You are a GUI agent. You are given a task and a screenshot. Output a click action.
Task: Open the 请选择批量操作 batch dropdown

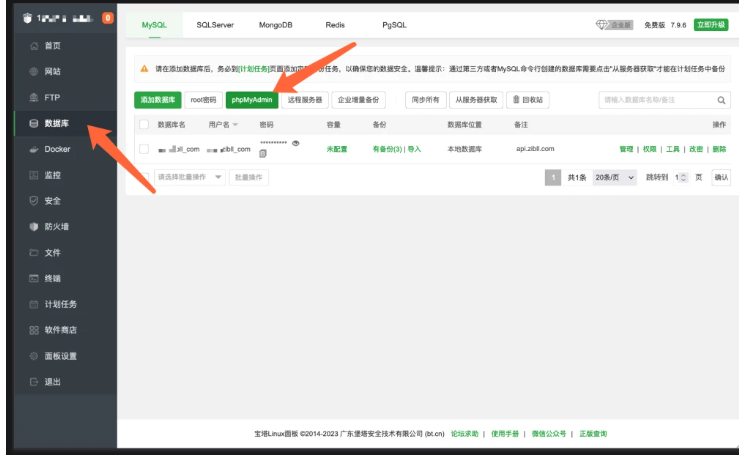click(189, 177)
